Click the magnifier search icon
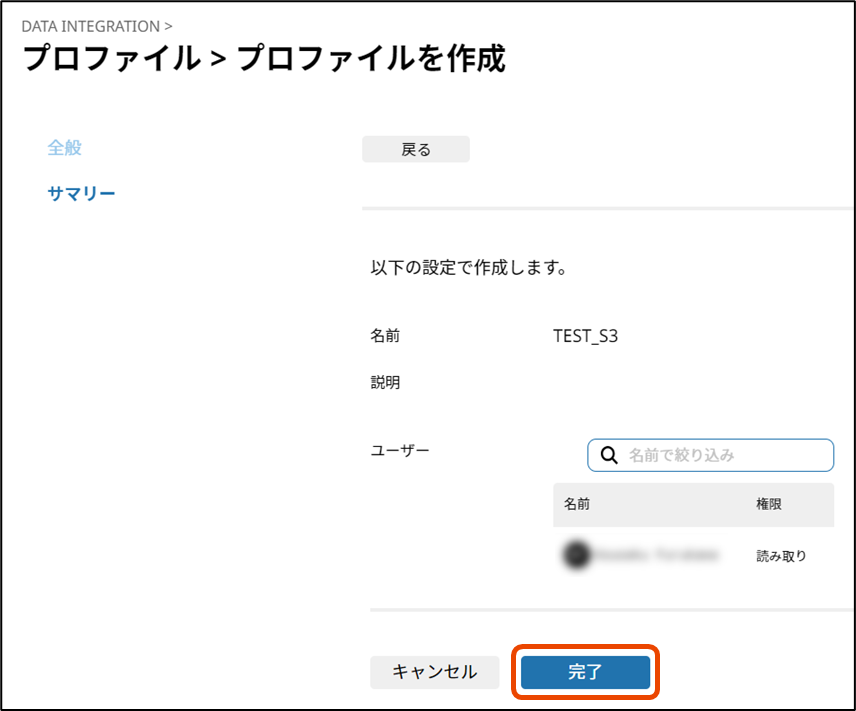 [609, 455]
